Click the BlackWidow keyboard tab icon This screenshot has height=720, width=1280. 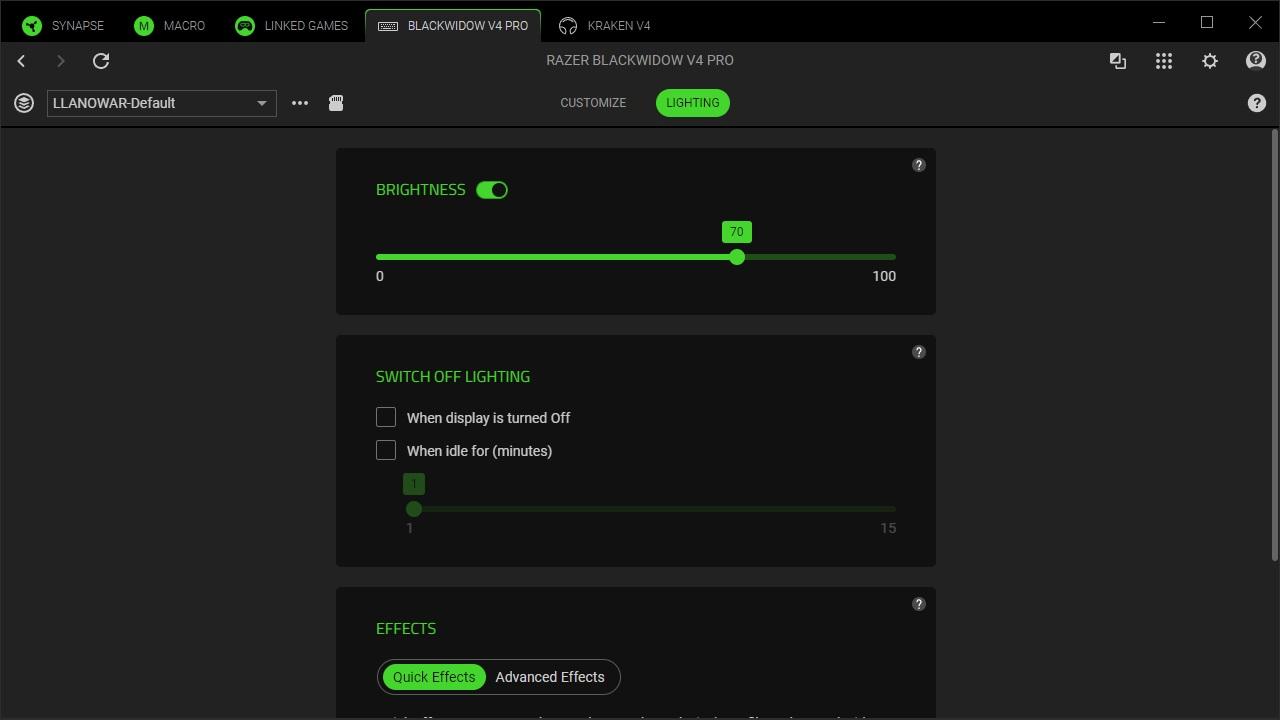tap(388, 26)
